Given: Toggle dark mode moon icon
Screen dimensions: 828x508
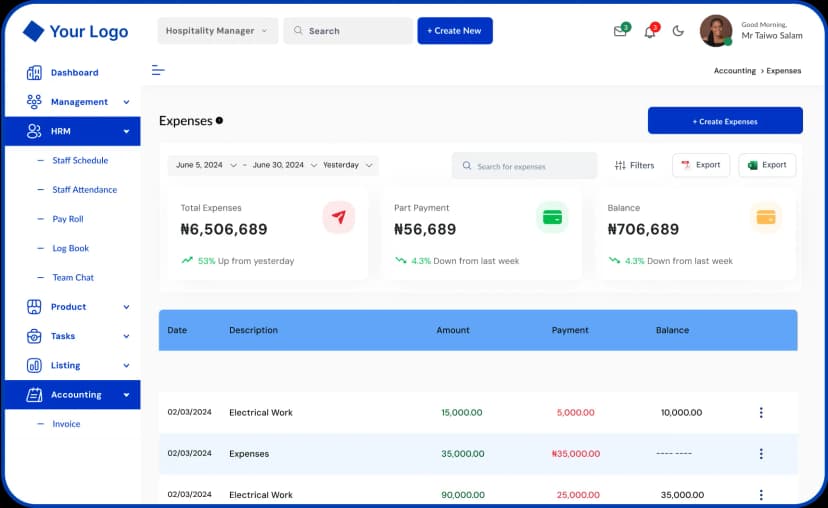Looking at the screenshot, I should [x=678, y=31].
